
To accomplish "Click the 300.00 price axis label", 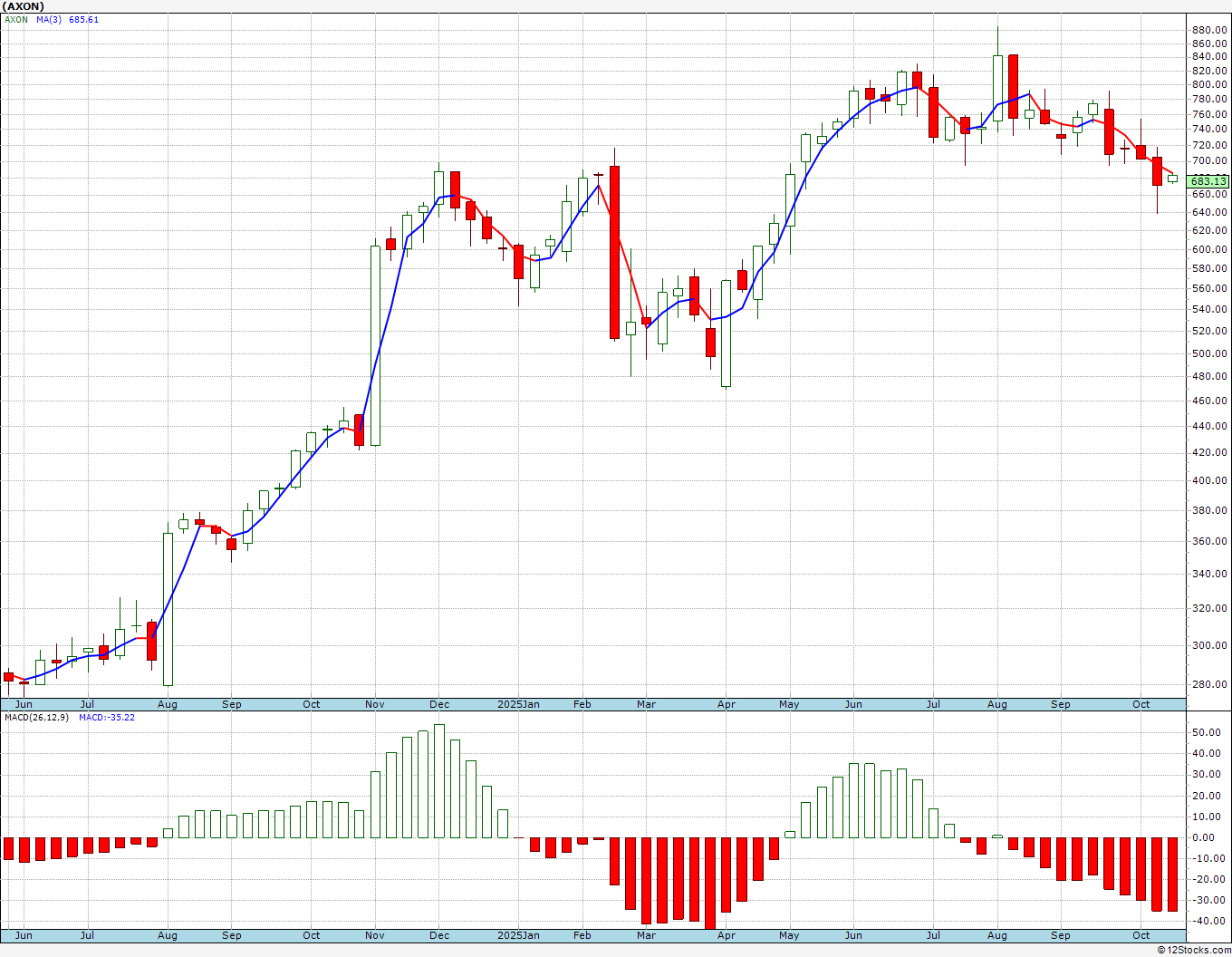I will pyautogui.click(x=1209, y=645).
